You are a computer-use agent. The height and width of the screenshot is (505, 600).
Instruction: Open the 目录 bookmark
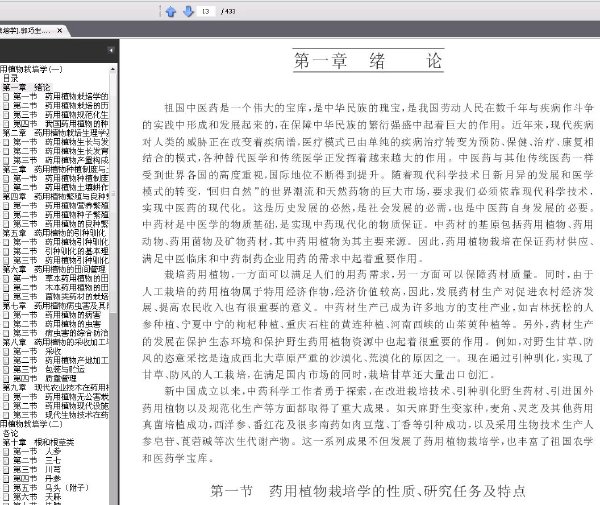(x=10, y=78)
